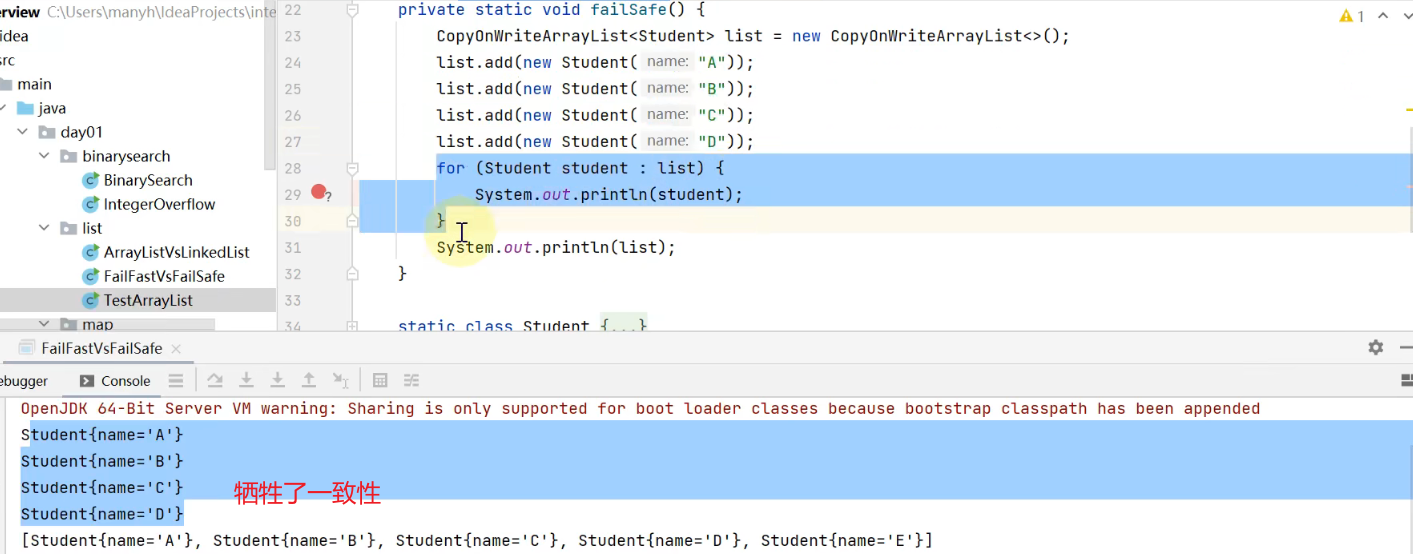Click the java source folder icon

[26, 108]
